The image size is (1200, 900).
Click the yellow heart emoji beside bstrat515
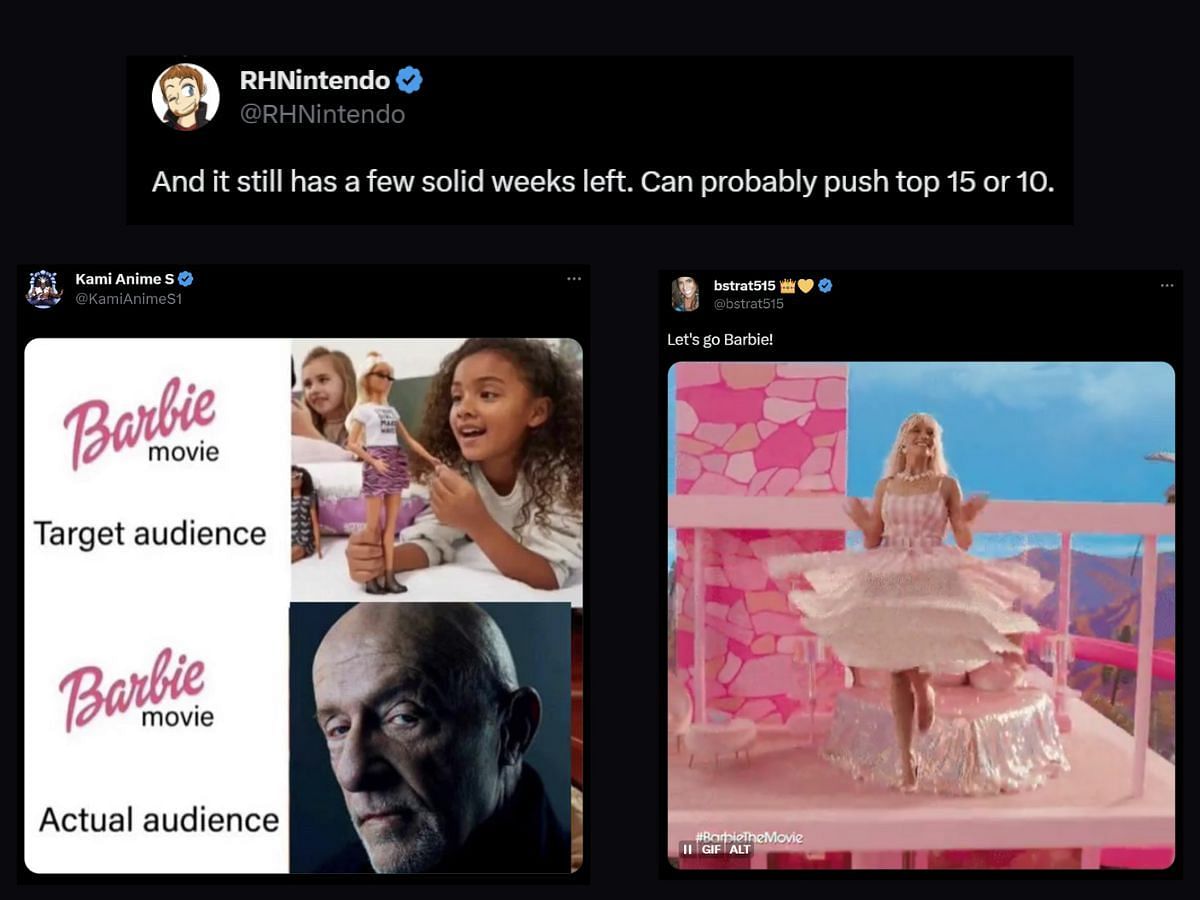point(805,286)
